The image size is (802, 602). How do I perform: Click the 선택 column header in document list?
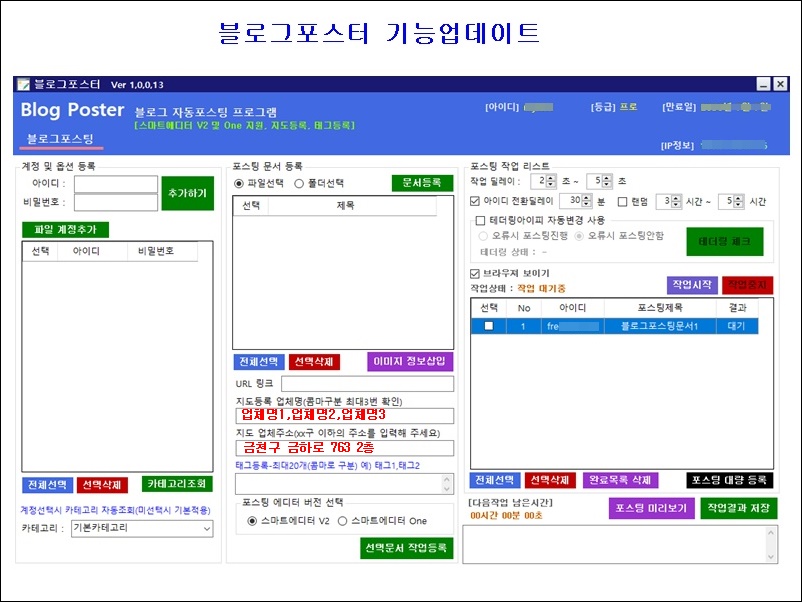coord(251,206)
